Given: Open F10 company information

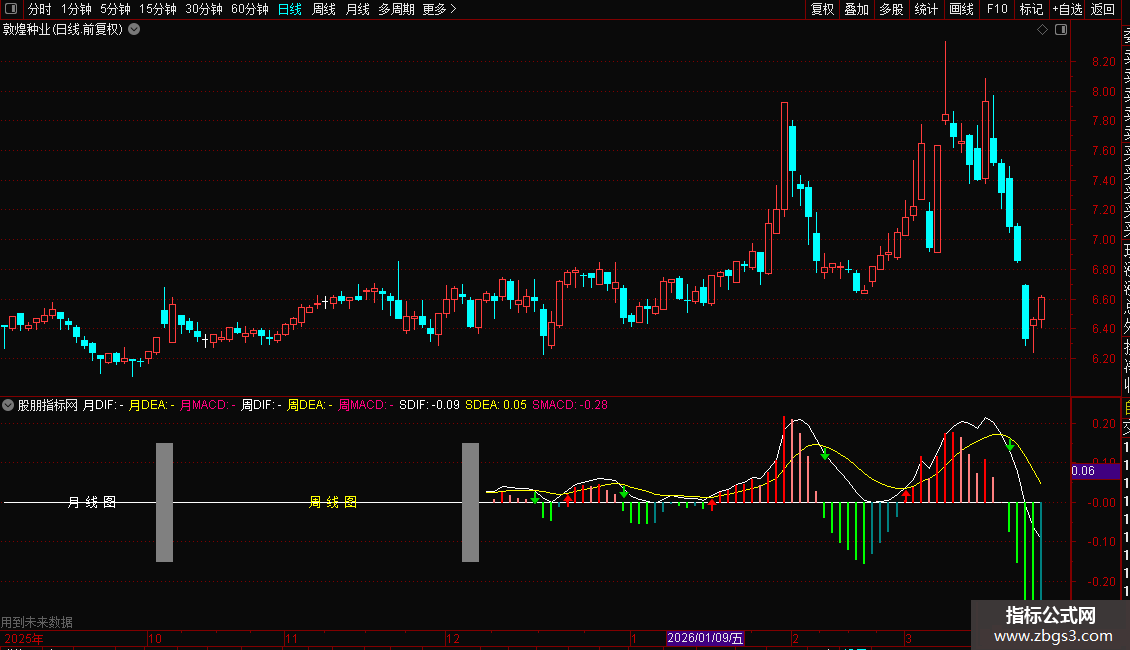Looking at the screenshot, I should coord(997,9).
